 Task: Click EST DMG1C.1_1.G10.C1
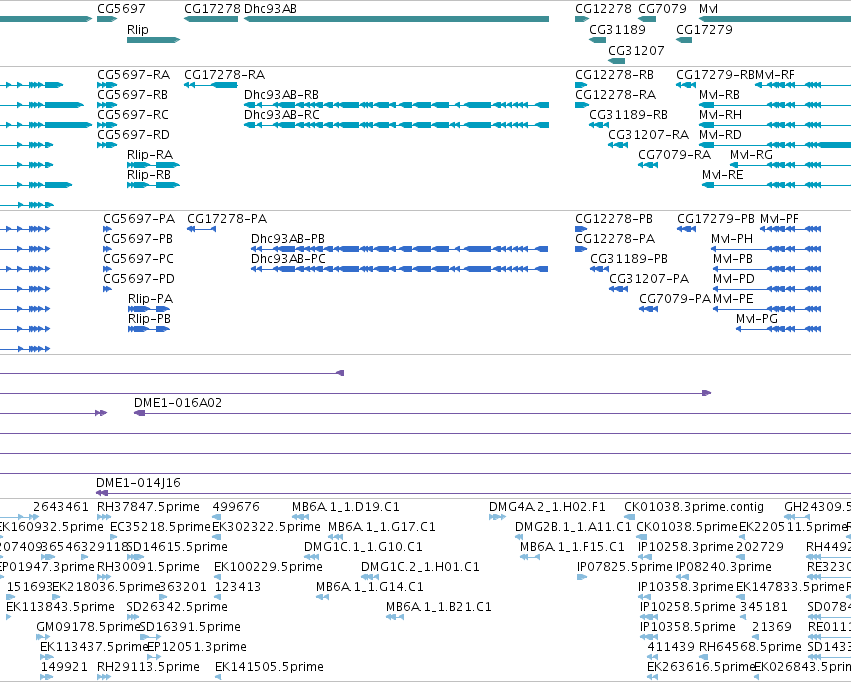(x=311, y=557)
